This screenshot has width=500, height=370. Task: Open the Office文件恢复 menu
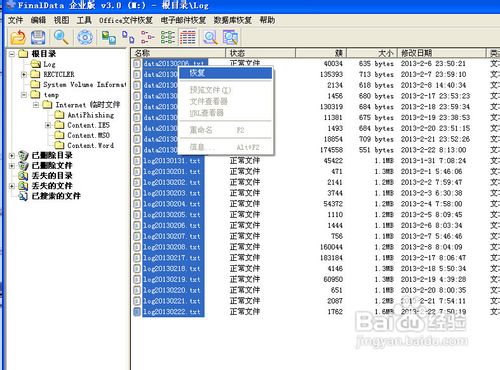click(126, 20)
